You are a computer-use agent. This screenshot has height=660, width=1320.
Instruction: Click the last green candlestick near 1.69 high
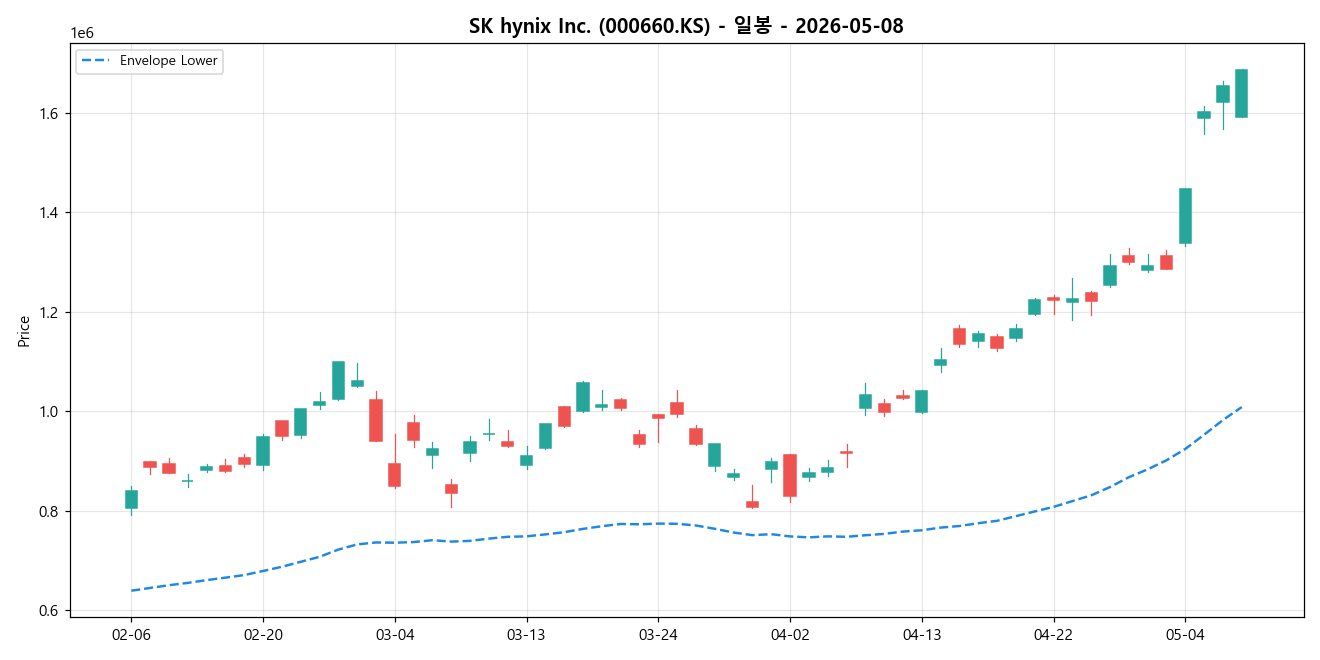[x=1241, y=93]
